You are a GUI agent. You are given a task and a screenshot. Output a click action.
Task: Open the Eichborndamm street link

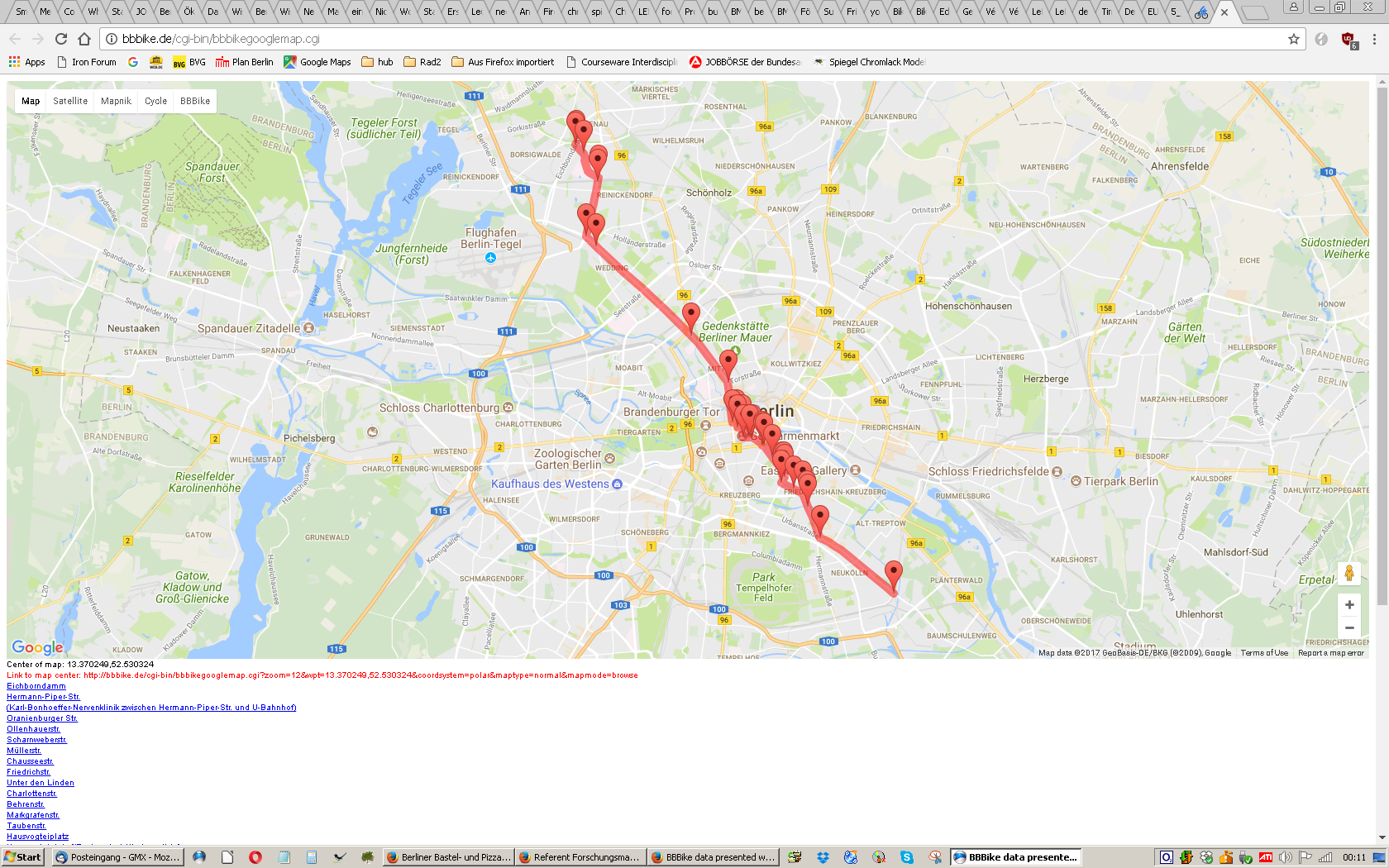coord(36,686)
